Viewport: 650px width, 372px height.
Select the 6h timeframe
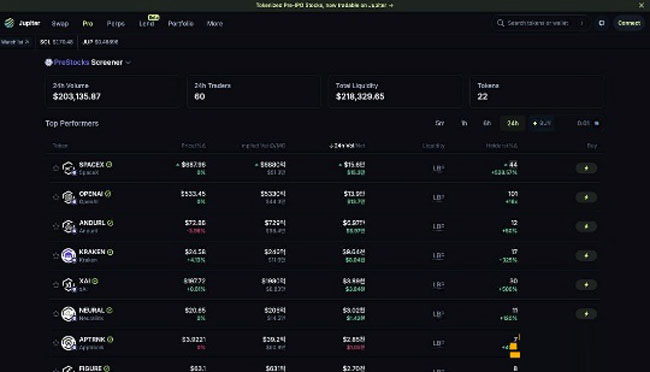tap(487, 123)
